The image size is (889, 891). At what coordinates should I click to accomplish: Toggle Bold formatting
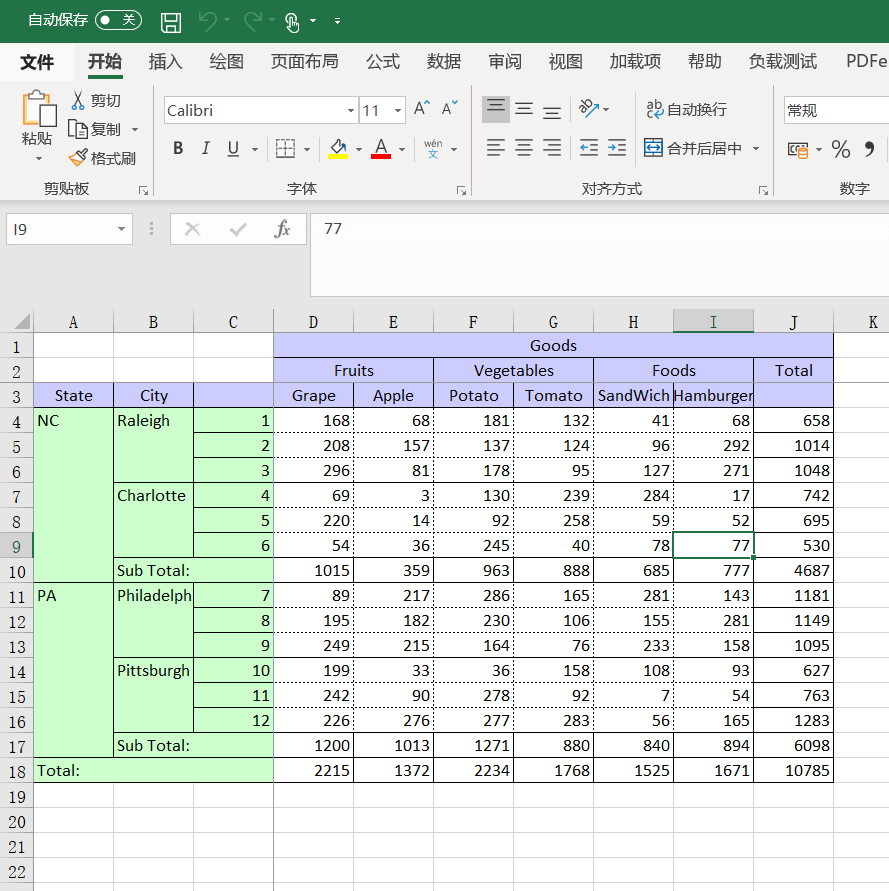pos(178,149)
